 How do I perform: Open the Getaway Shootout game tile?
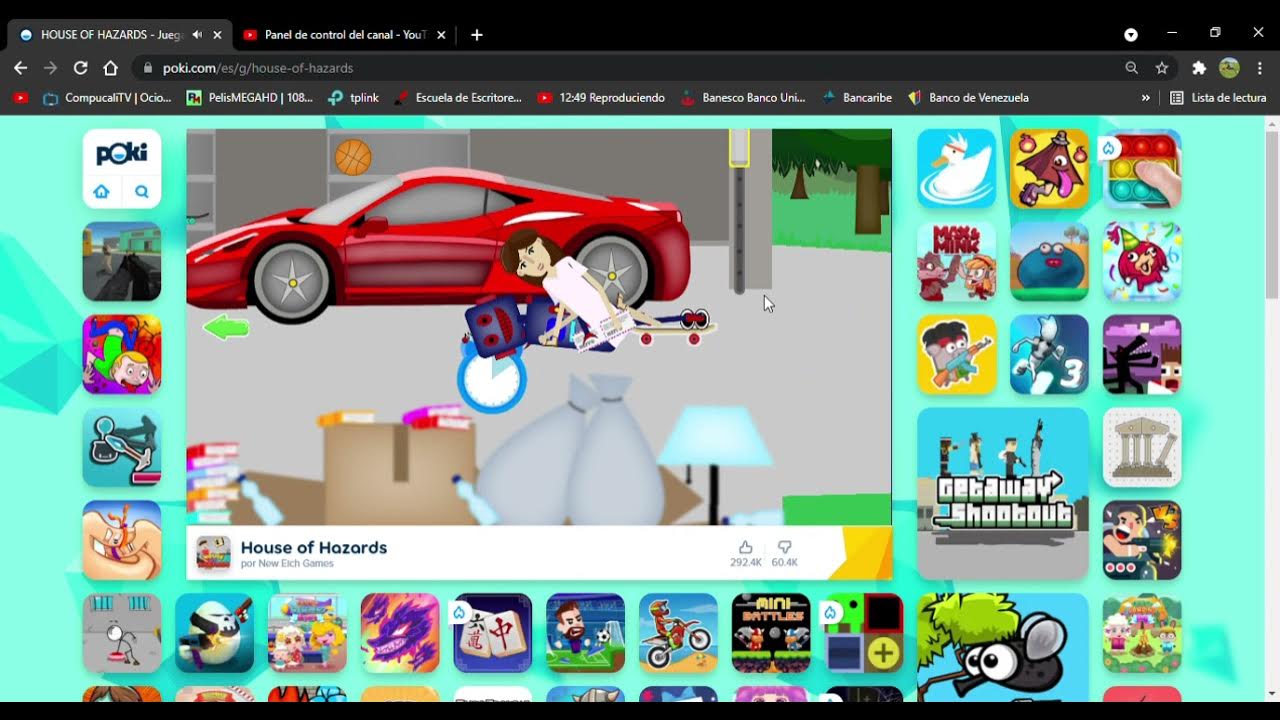(1003, 493)
